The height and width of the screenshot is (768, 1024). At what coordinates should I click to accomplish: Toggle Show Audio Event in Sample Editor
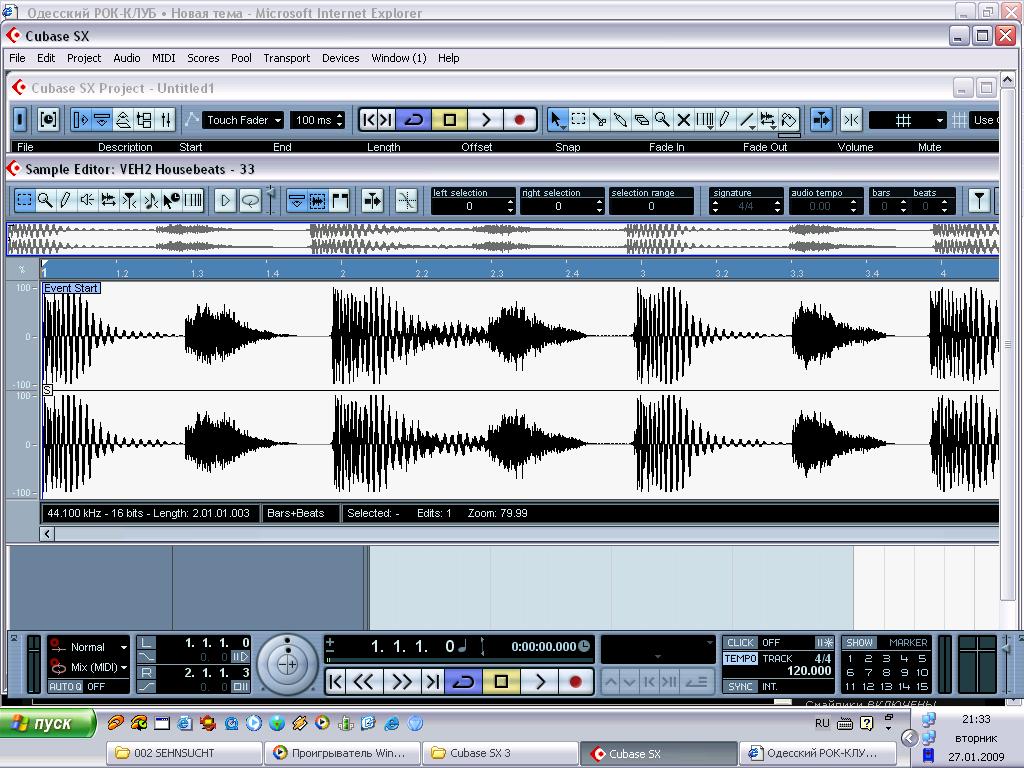click(x=318, y=200)
